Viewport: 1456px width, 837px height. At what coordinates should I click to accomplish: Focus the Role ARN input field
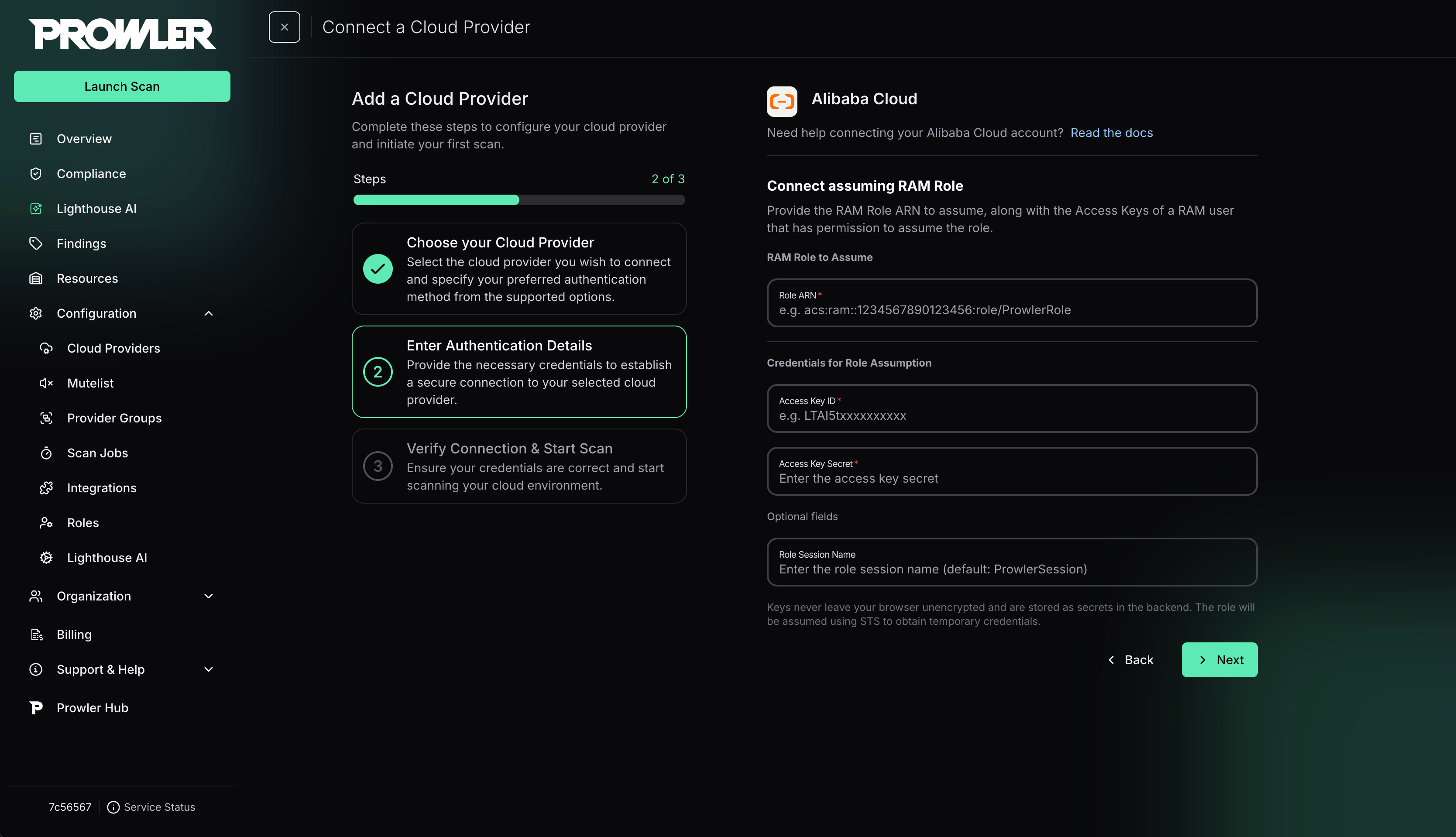[1012, 303]
